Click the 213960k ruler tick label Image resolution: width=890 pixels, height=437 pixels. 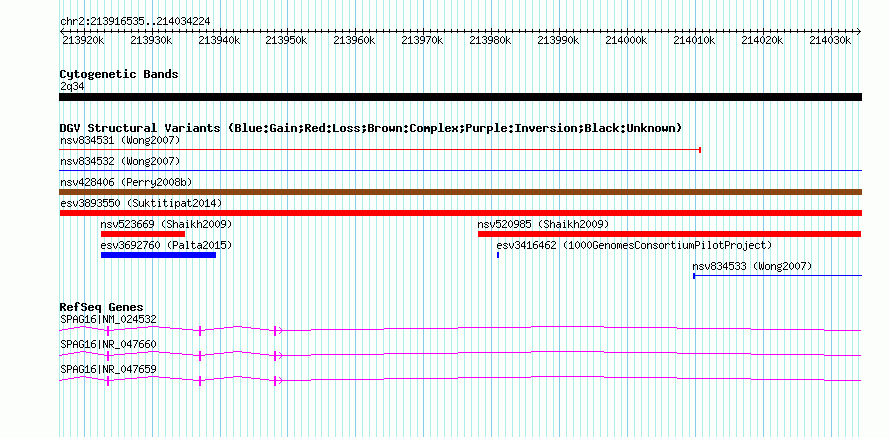click(354, 40)
